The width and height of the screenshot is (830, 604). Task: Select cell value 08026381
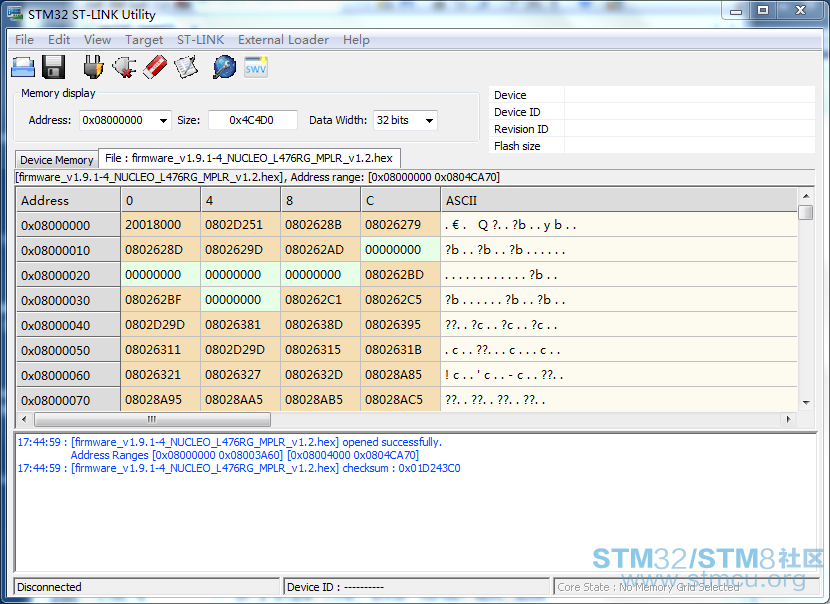(x=240, y=324)
